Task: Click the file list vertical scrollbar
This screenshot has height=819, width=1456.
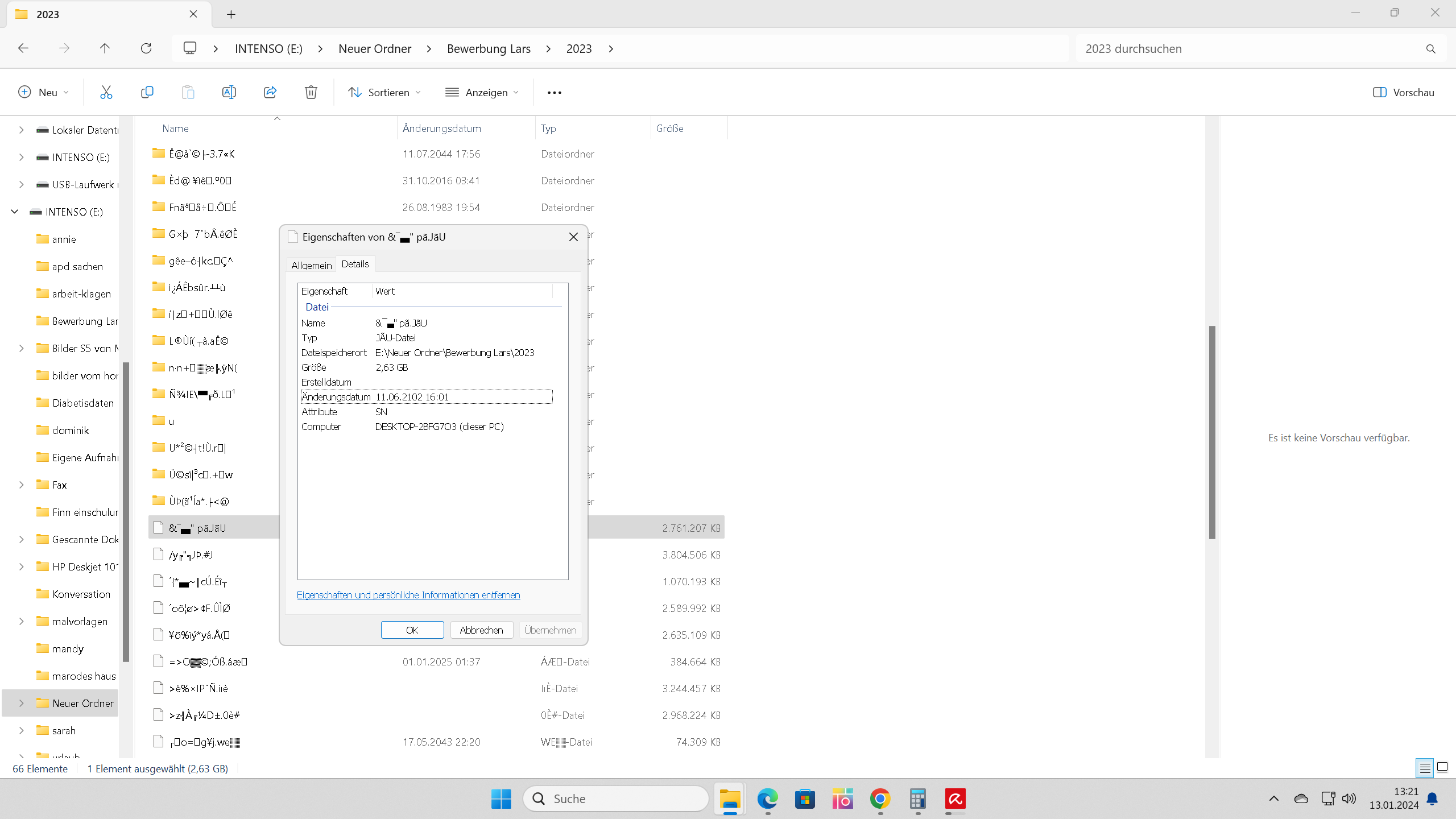Action: coord(1212,432)
